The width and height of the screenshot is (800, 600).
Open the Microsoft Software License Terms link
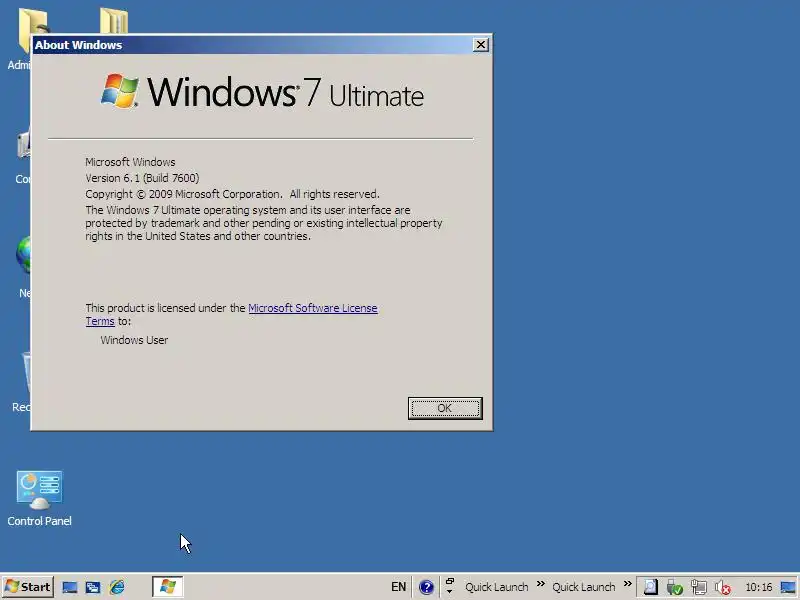click(313, 308)
